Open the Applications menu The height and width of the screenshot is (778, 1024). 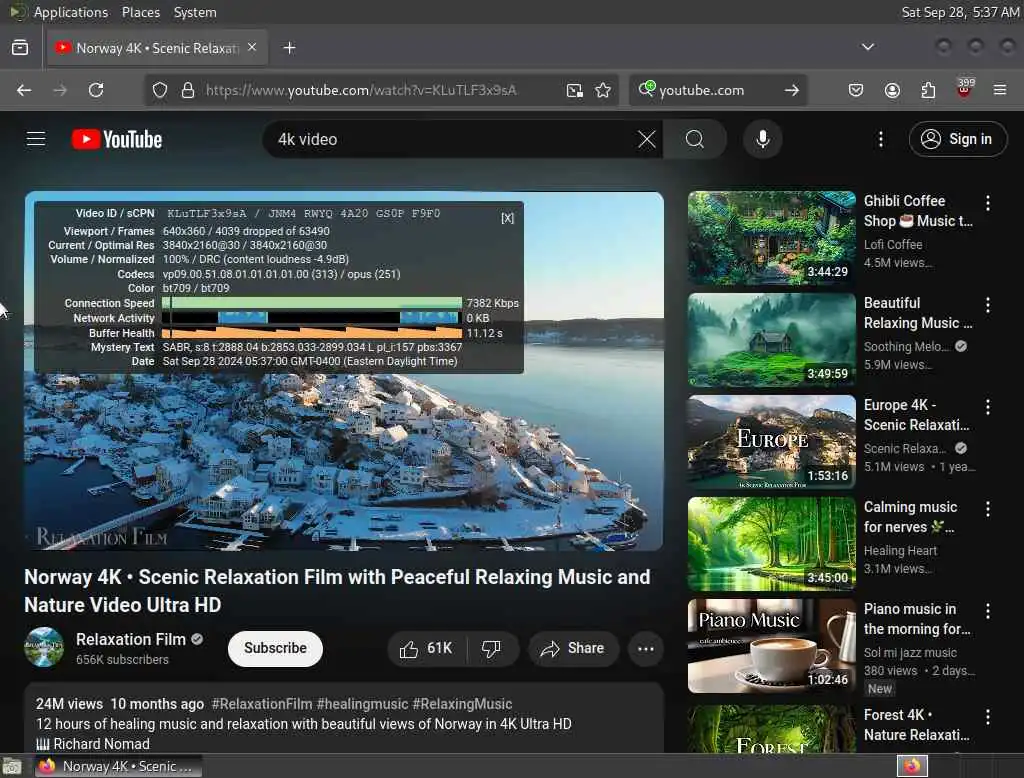tap(71, 12)
